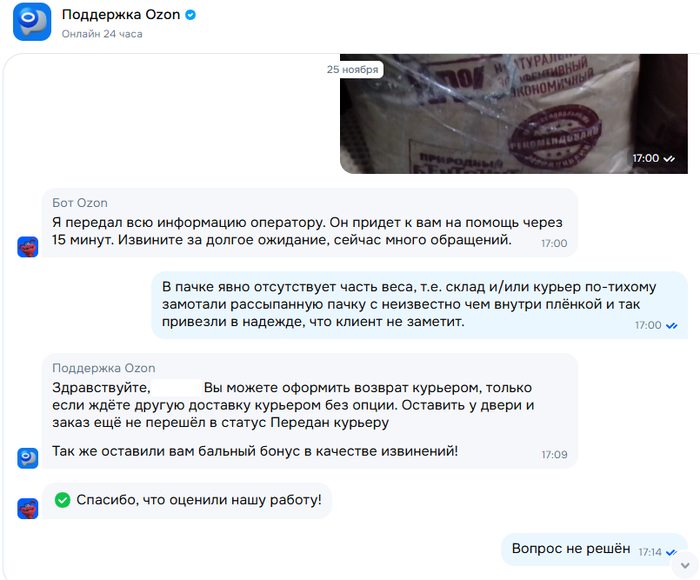Click the "Поддержка Ozon" sender name in the message
Image resolution: width=700 pixels, height=580 pixels.
pos(104,368)
